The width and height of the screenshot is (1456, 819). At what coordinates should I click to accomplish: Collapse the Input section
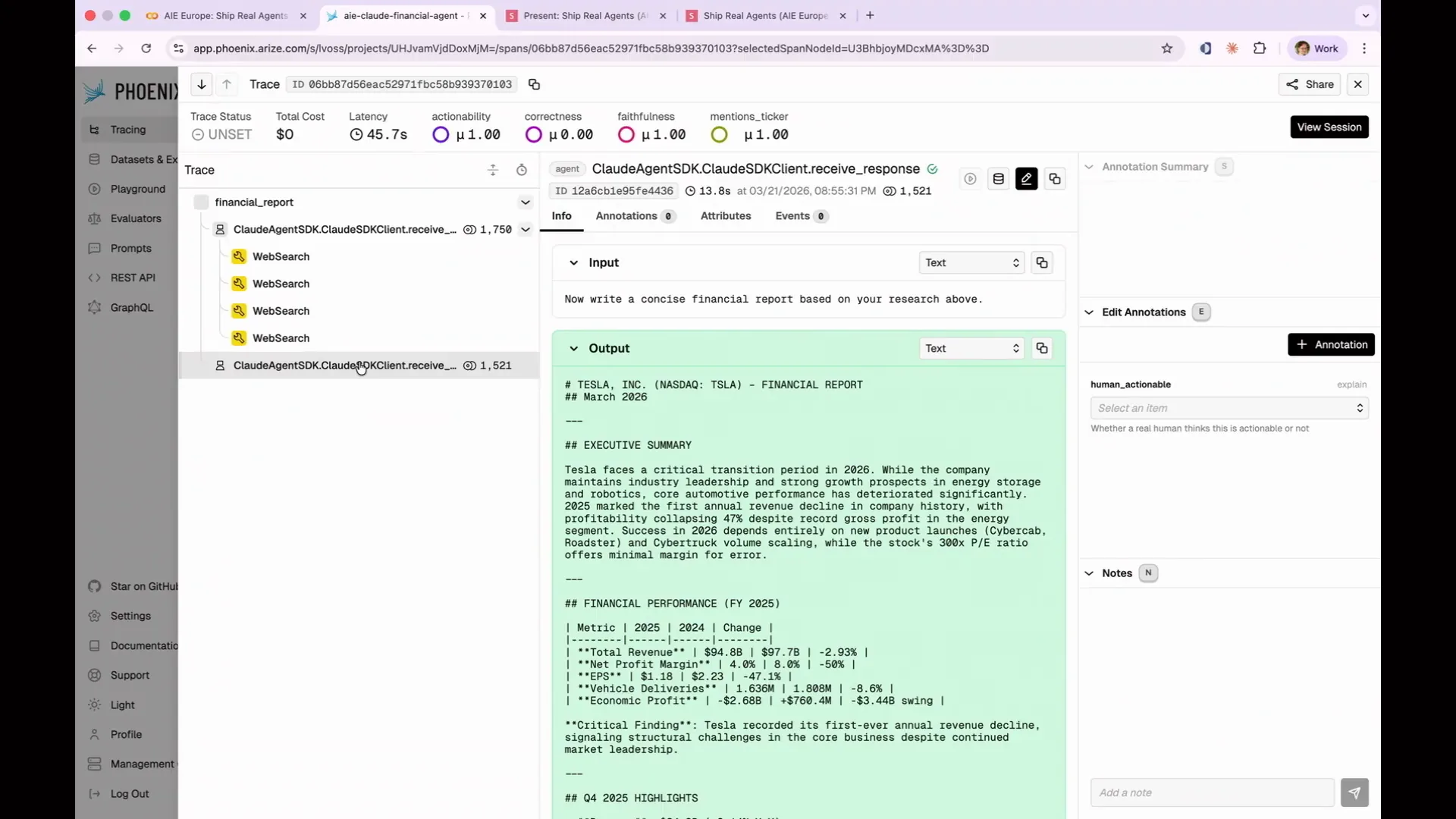[x=574, y=263]
